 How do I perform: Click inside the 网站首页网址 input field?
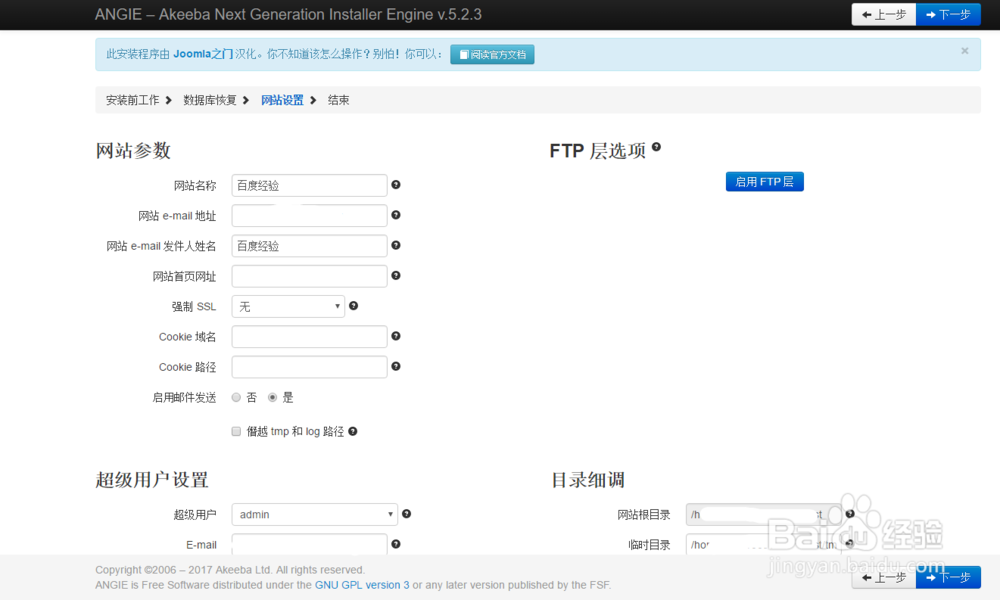click(308, 276)
